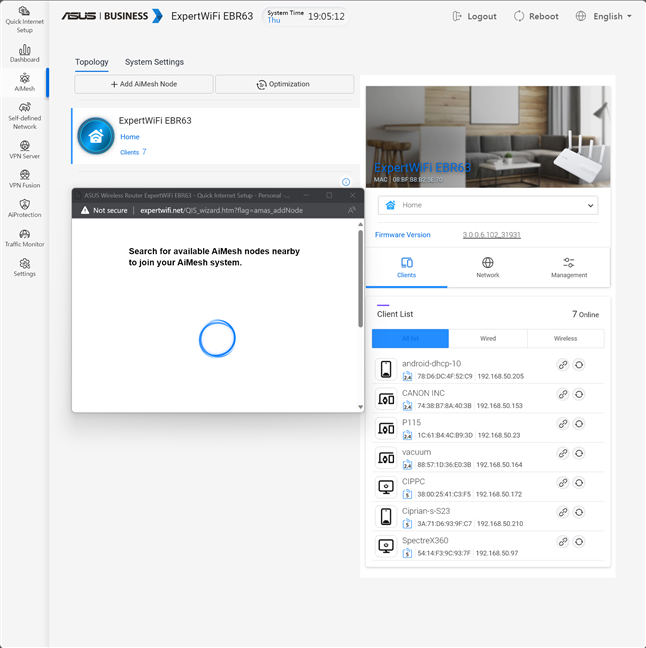Image resolution: width=646 pixels, height=648 pixels.
Task: Open Settings gear in sidebar
Action: pyautogui.click(x=24, y=267)
